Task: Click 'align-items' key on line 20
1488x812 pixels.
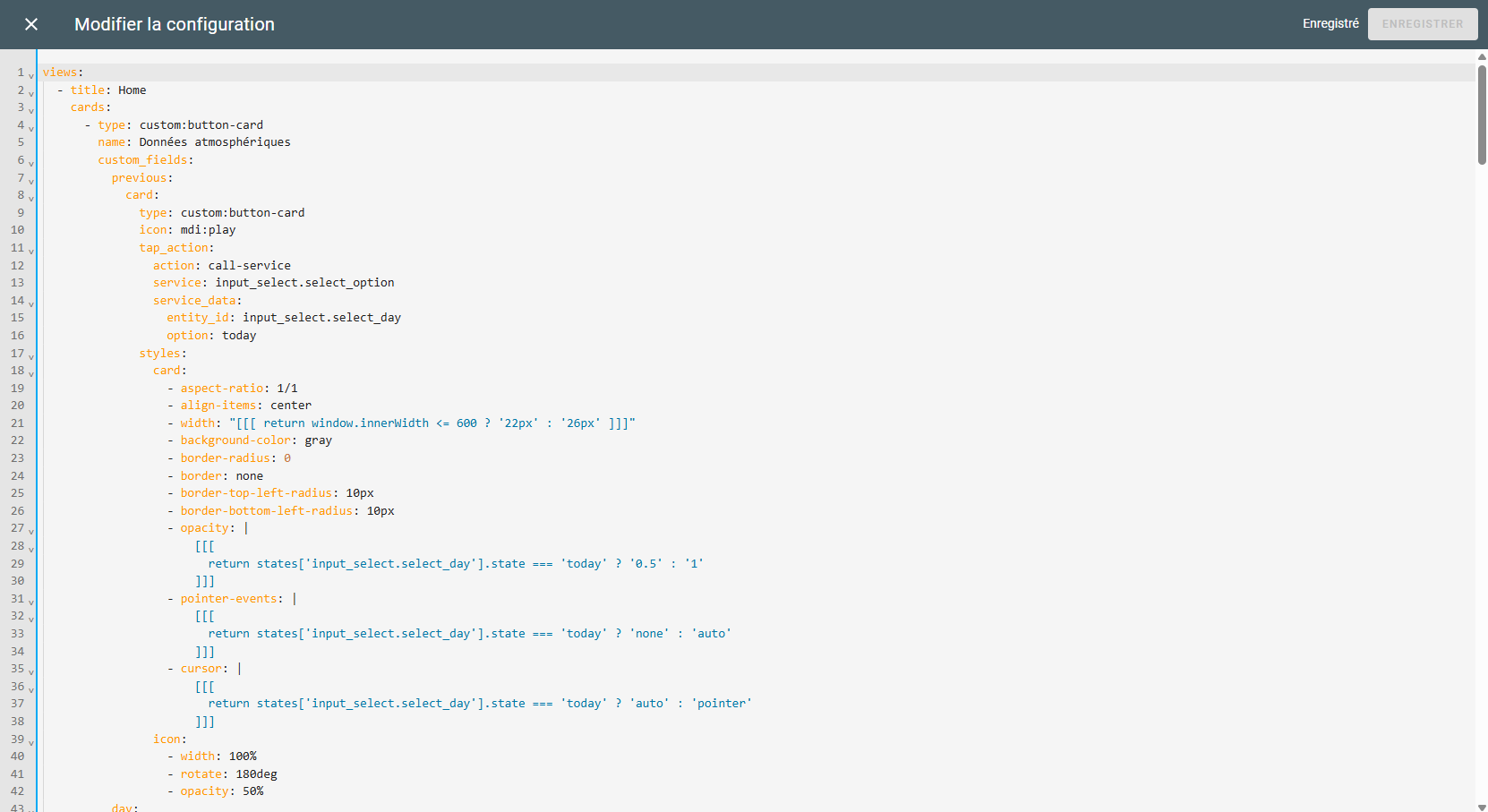Action: click(218, 406)
